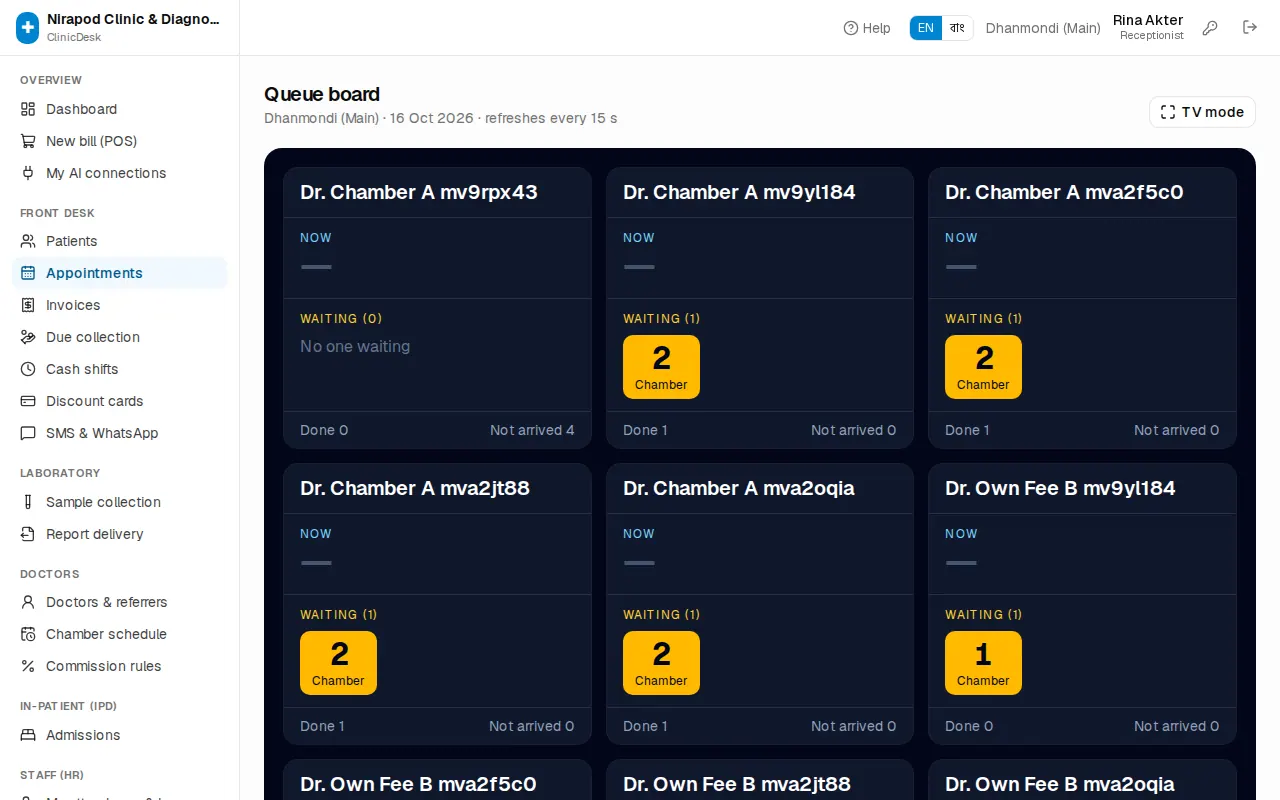Image resolution: width=1280 pixels, height=800 pixels.
Task: Select token 1 in Dr. Own Fee B mv9yl184
Action: [x=983, y=663]
